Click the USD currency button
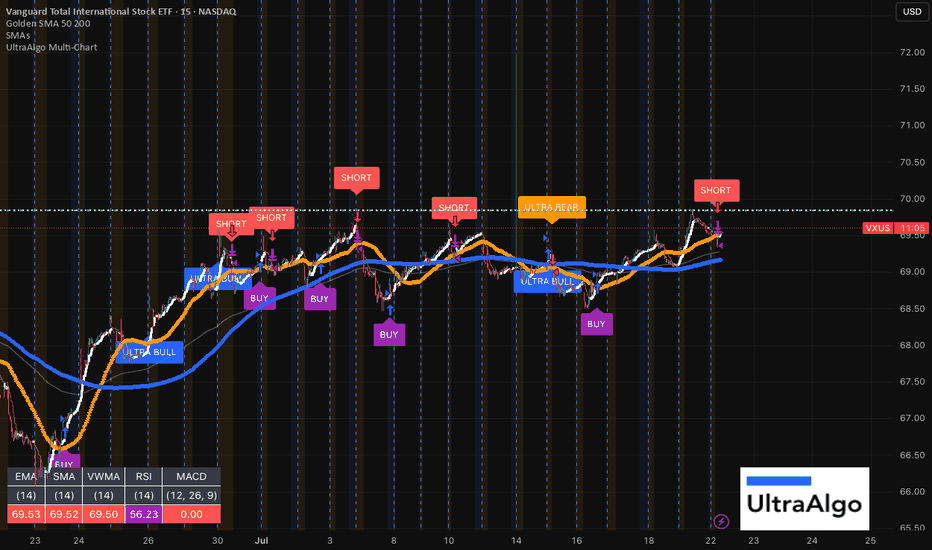 click(x=912, y=11)
